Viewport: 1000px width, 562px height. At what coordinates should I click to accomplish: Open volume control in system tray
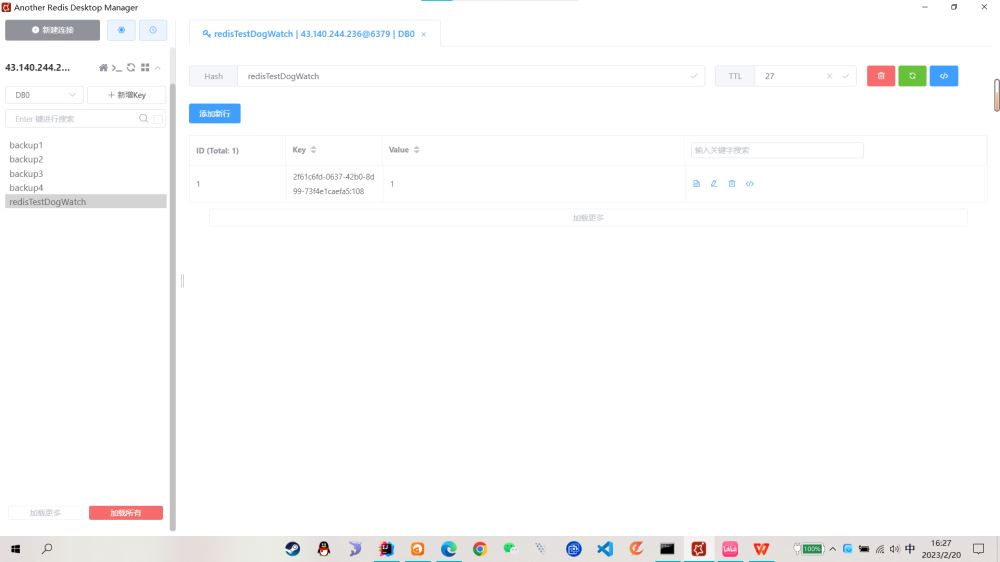[894, 549]
